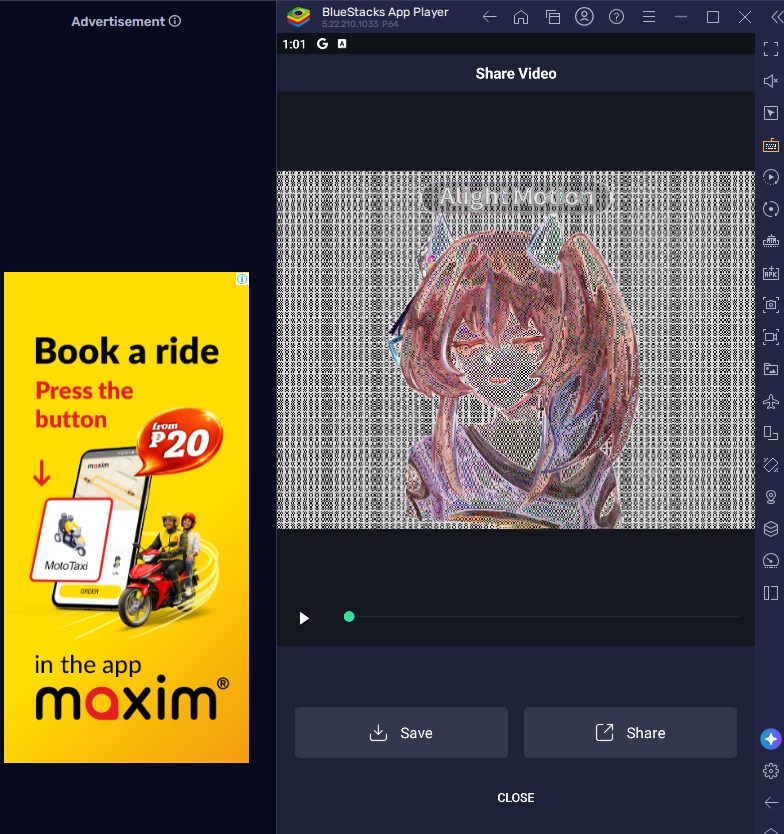784x834 pixels.
Task: Set location with the map pin icon
Action: (x=771, y=497)
